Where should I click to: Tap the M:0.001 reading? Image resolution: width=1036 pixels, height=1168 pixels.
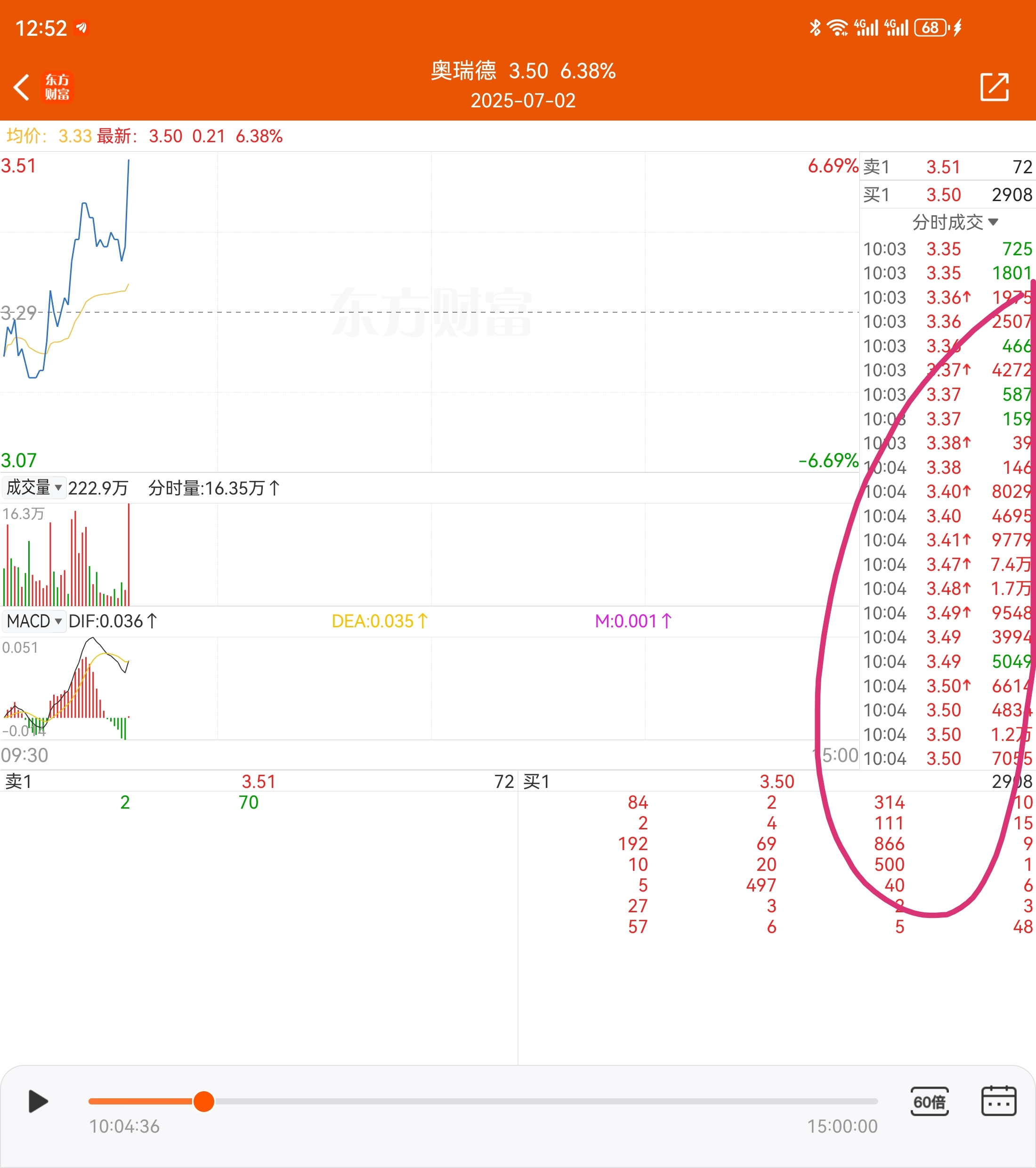(634, 621)
